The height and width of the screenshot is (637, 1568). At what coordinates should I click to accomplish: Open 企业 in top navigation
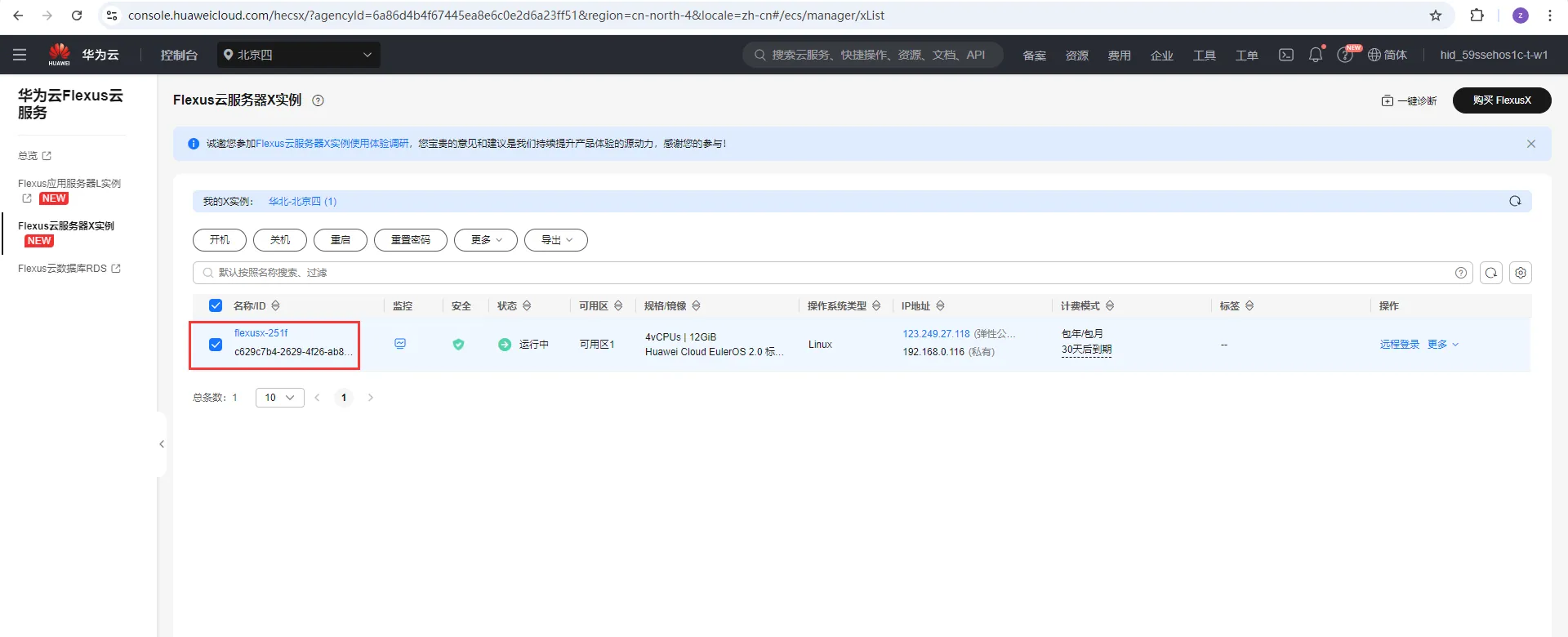click(x=1162, y=55)
